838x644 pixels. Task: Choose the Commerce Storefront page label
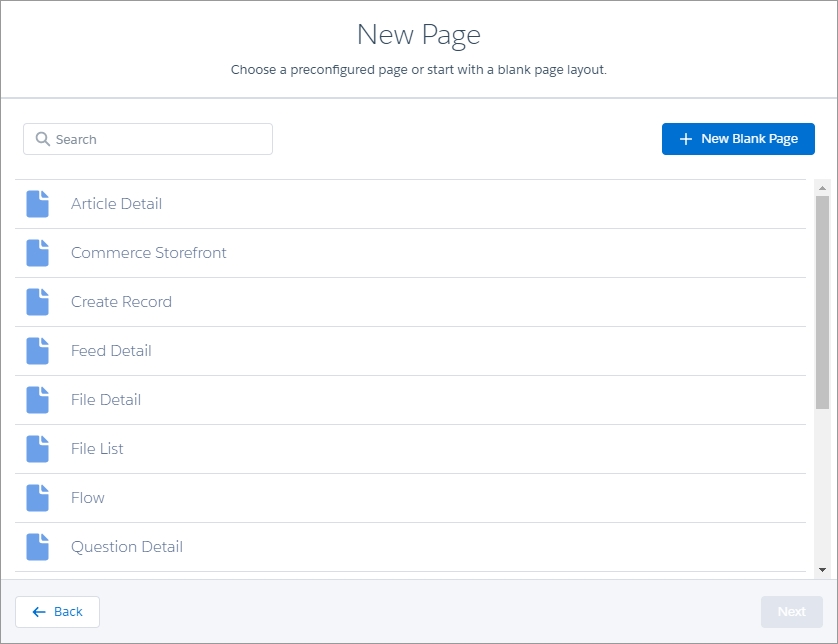pos(148,253)
